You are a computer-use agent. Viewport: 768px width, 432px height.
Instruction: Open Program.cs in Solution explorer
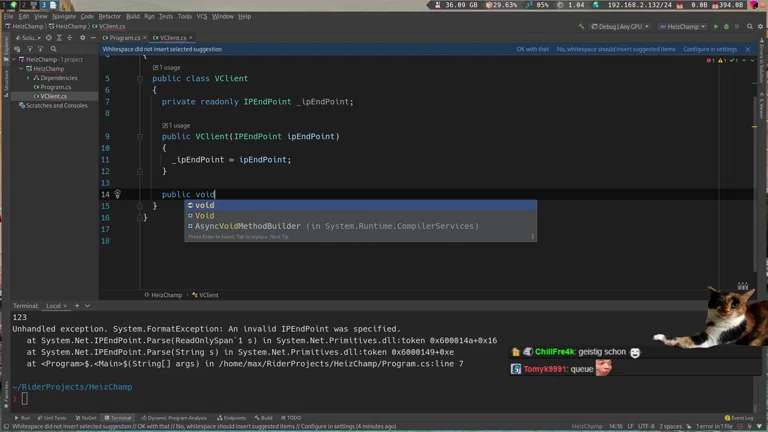tap(55, 87)
